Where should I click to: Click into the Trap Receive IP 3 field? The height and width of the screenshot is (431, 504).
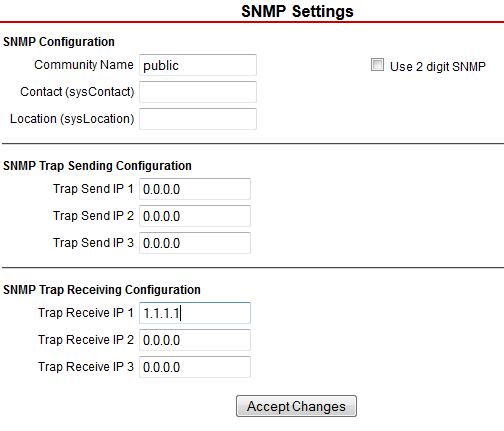coord(195,367)
